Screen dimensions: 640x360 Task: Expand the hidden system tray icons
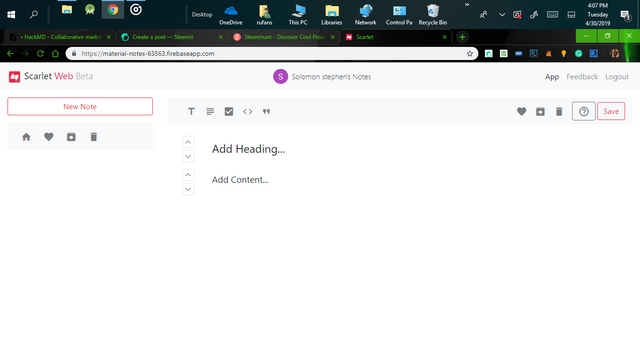click(502, 15)
